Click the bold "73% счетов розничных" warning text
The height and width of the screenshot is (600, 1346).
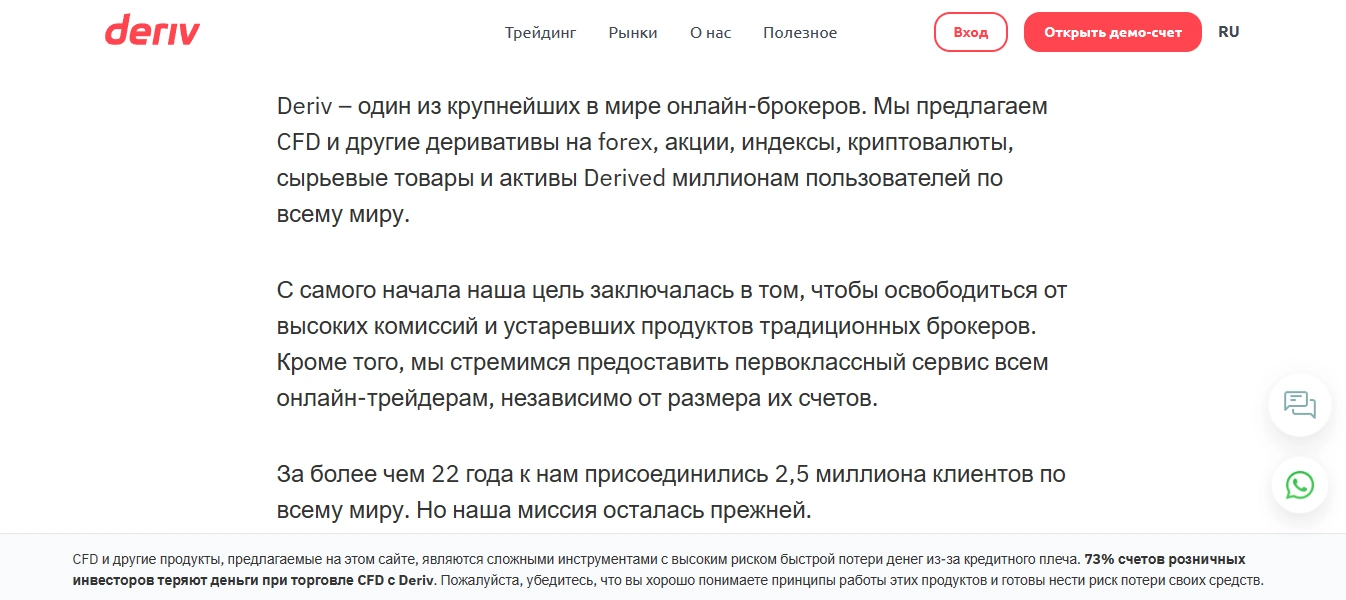(x=1165, y=559)
